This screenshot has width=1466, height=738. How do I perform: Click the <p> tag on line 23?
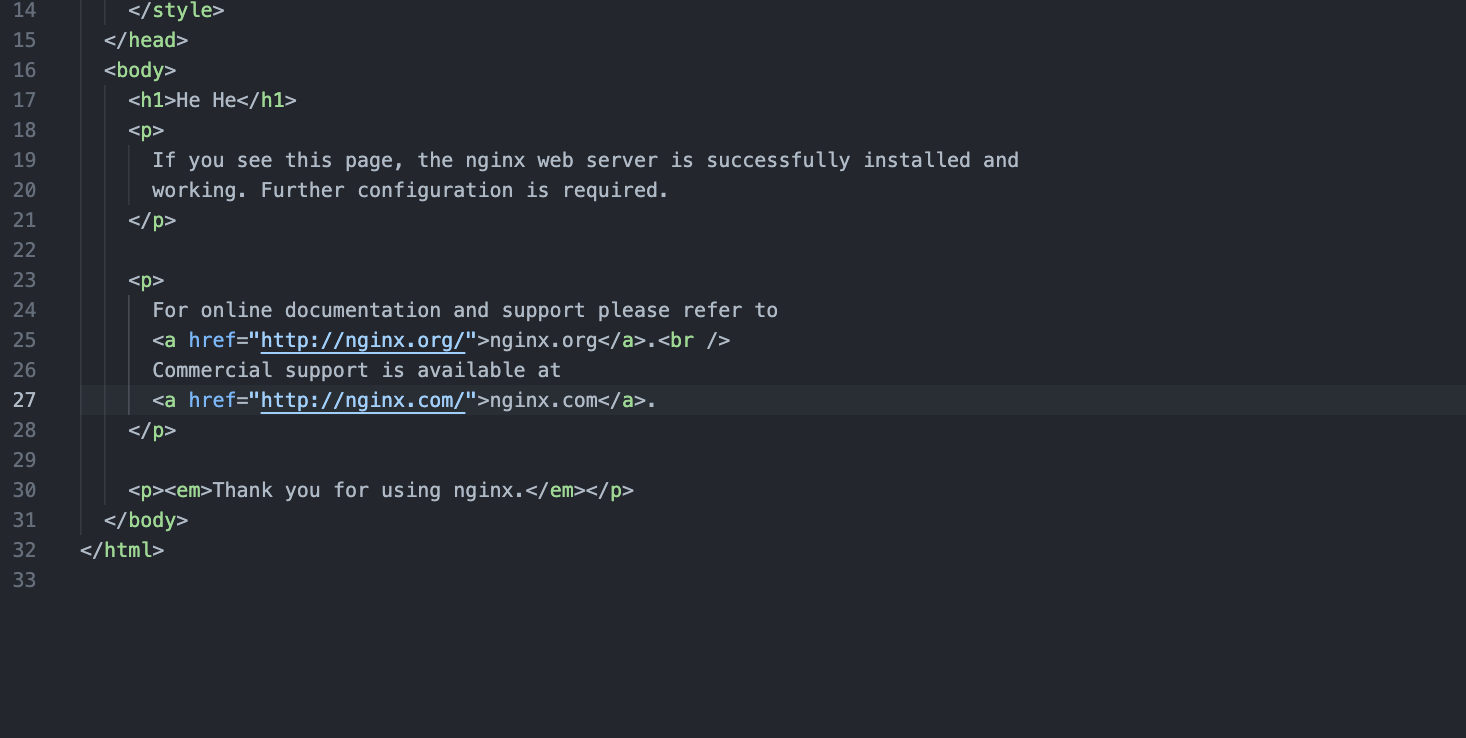(x=146, y=280)
